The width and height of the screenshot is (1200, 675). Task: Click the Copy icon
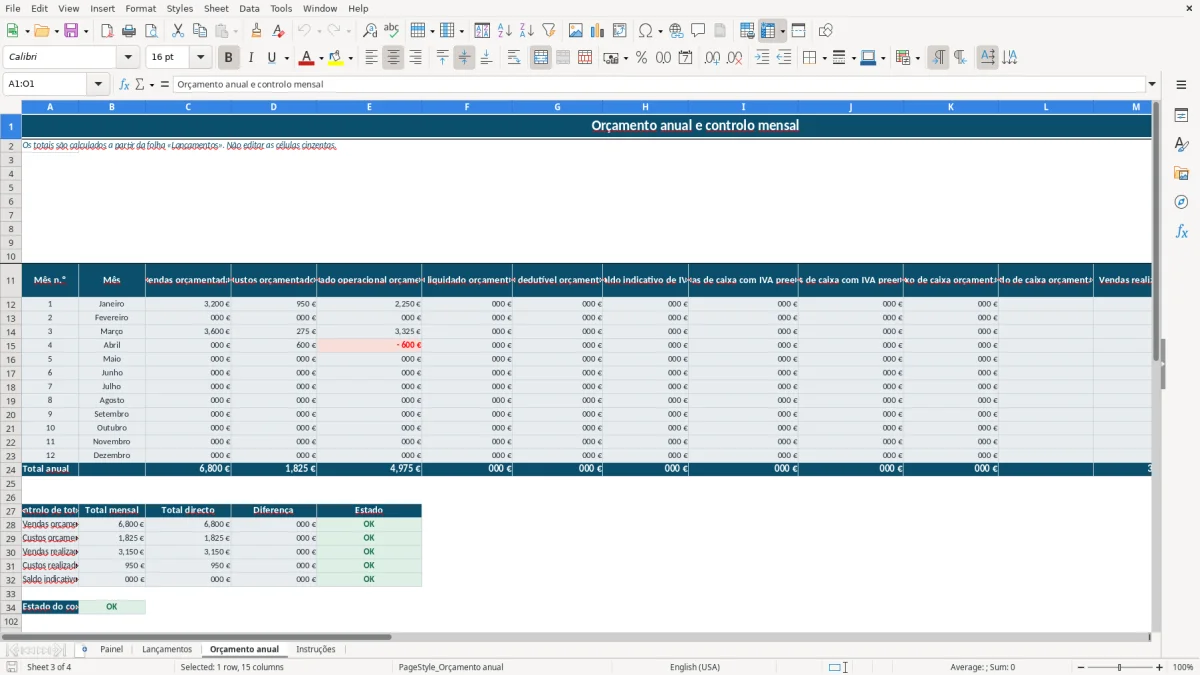(200, 31)
